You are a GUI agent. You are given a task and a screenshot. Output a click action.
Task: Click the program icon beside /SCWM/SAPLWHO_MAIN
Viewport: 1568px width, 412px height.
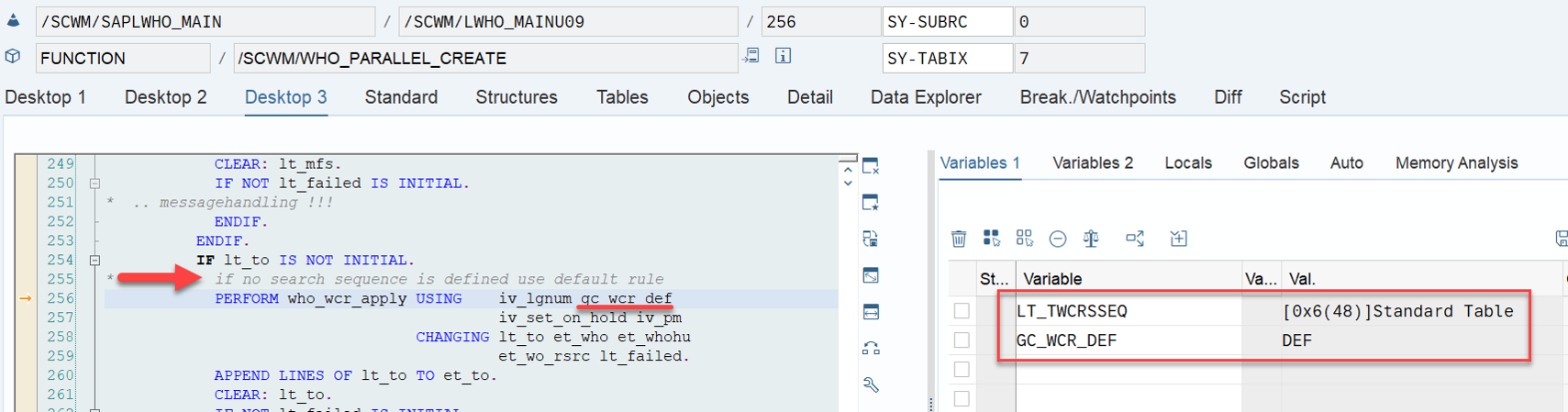pyautogui.click(x=14, y=20)
